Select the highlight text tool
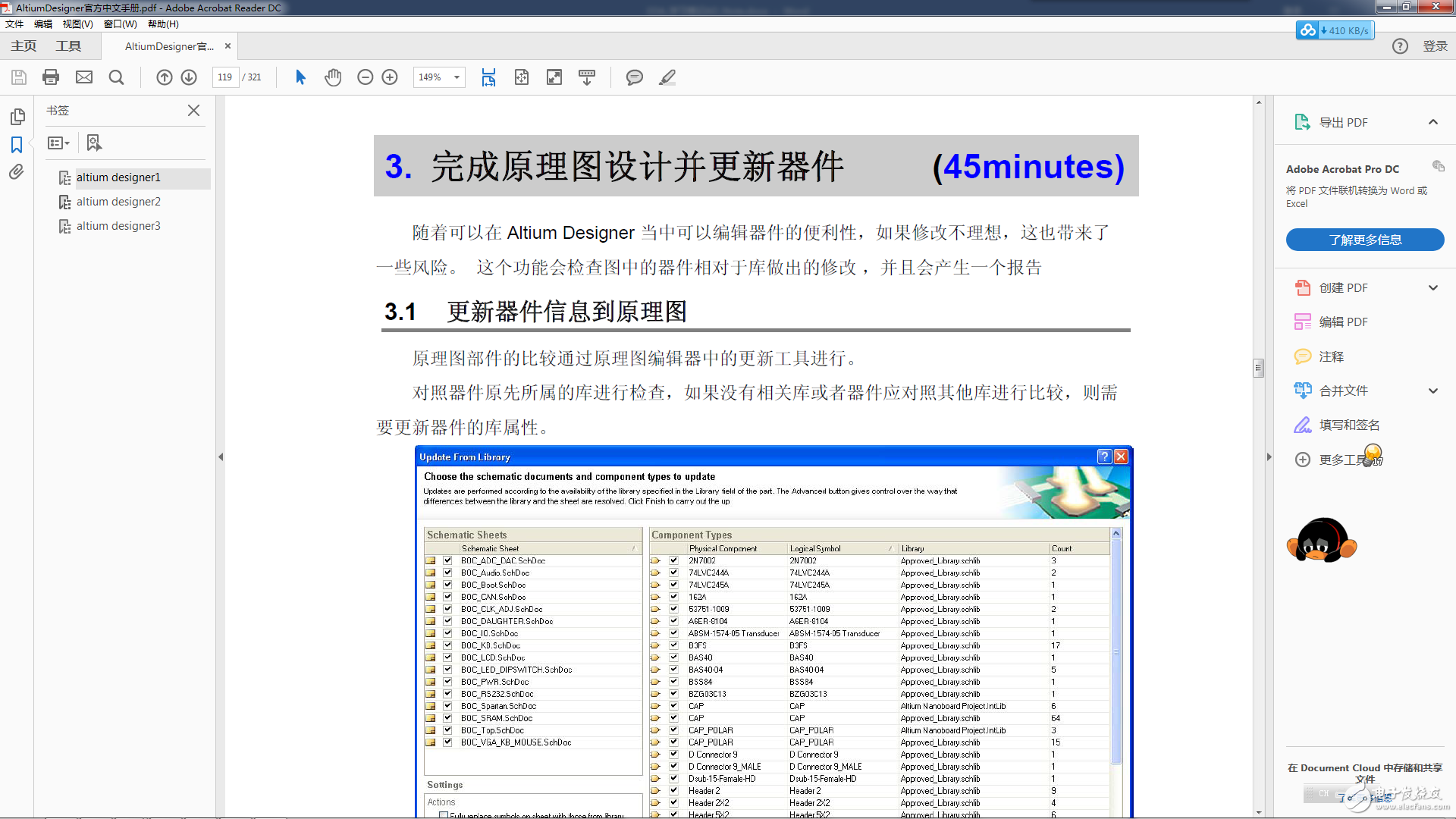The height and width of the screenshot is (819, 1456). pyautogui.click(x=667, y=77)
